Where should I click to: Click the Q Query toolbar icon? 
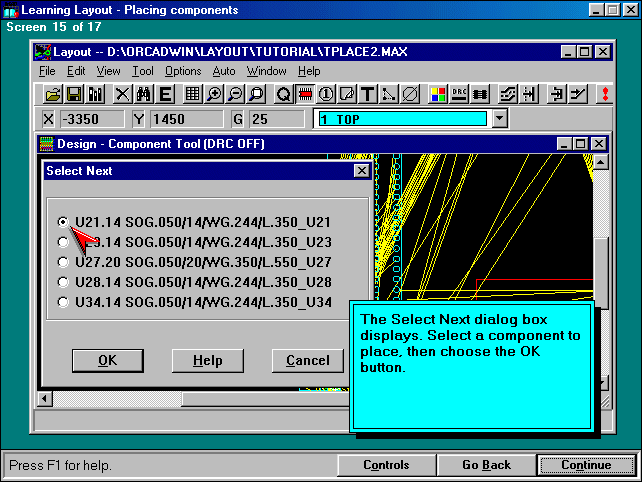coord(284,94)
